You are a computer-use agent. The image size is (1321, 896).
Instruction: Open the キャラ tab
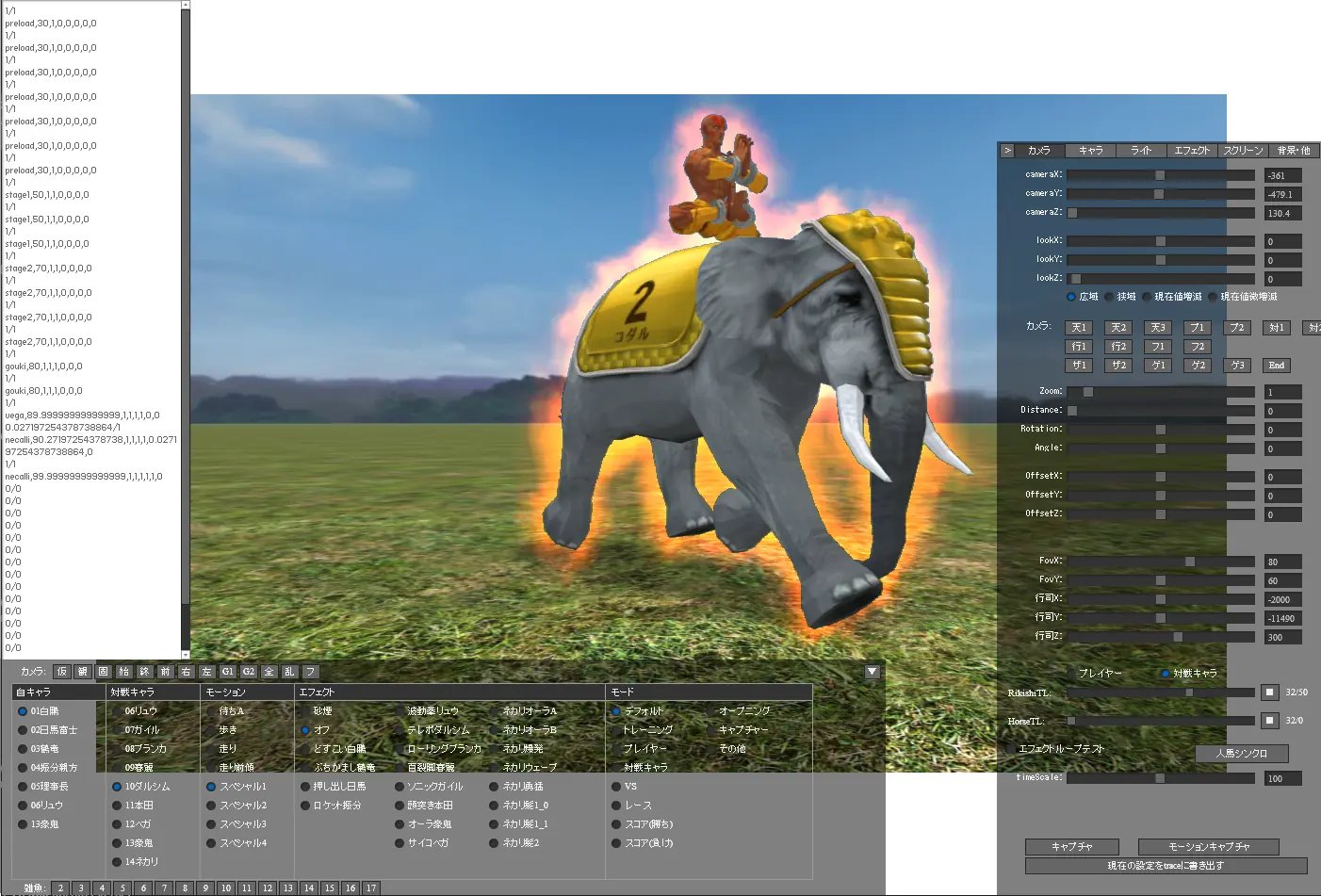(x=1091, y=151)
